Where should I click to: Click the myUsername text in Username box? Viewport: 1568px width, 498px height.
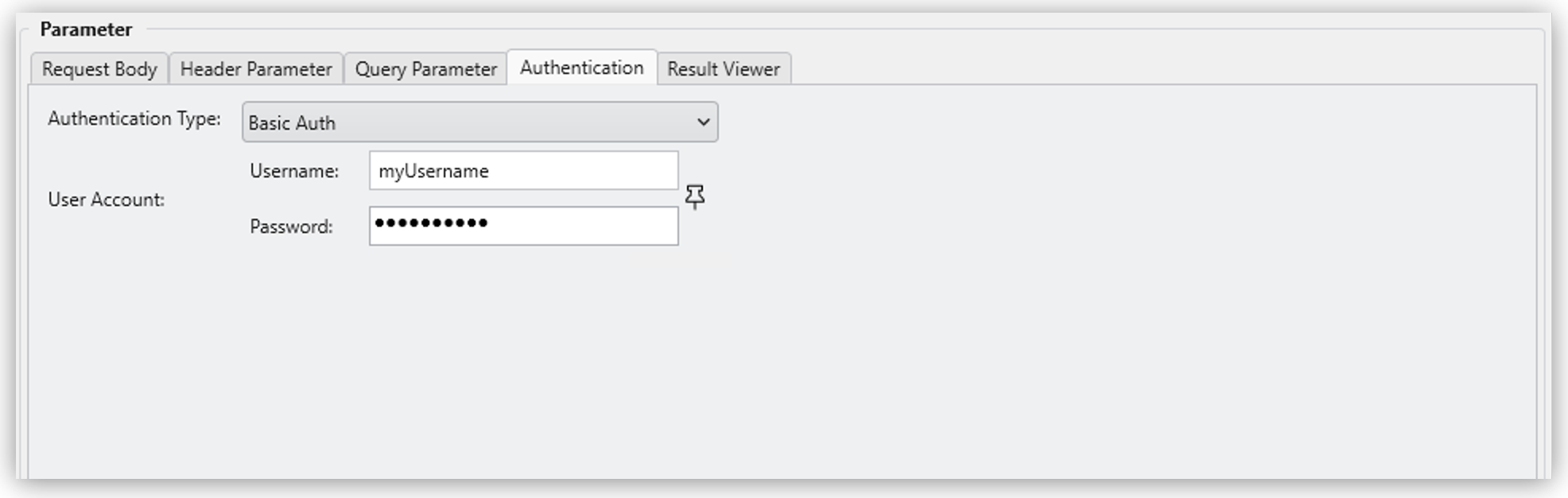(x=433, y=171)
